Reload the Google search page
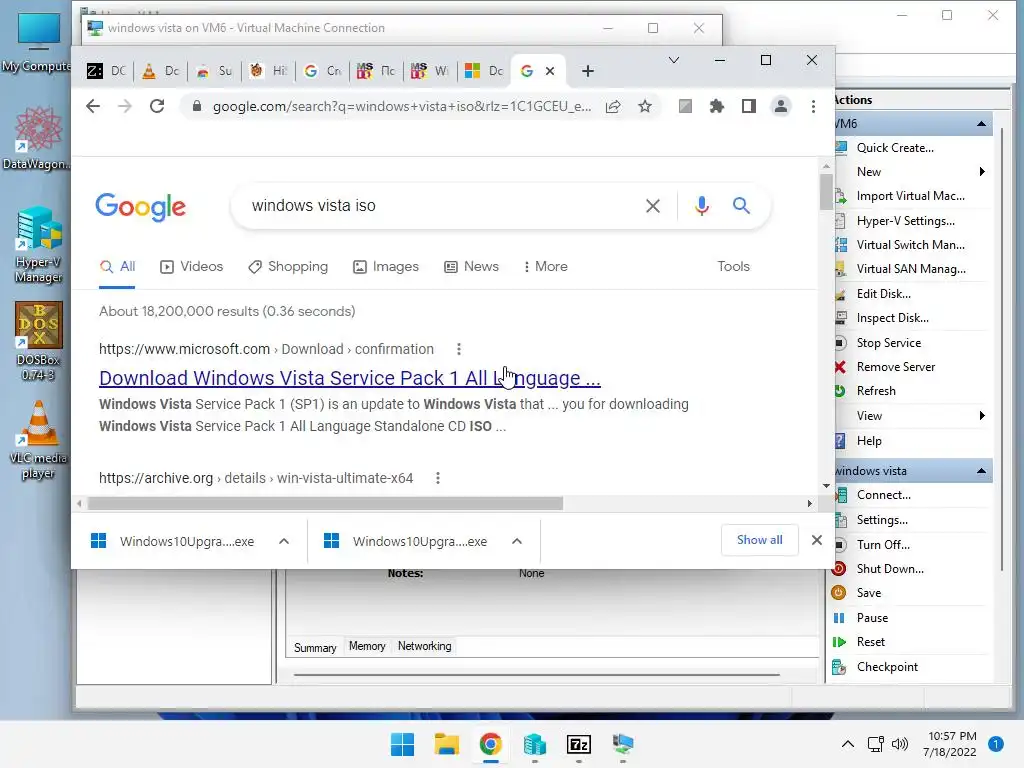Viewport: 1024px width, 768px height. (157, 106)
